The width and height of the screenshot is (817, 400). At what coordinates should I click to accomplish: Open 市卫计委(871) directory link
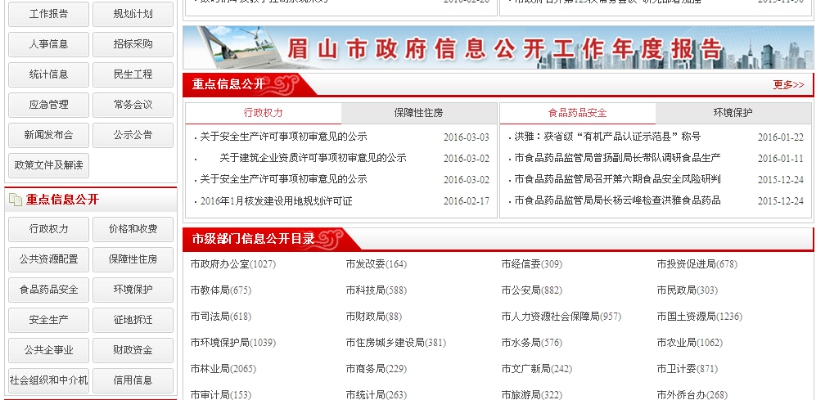[x=687, y=369]
